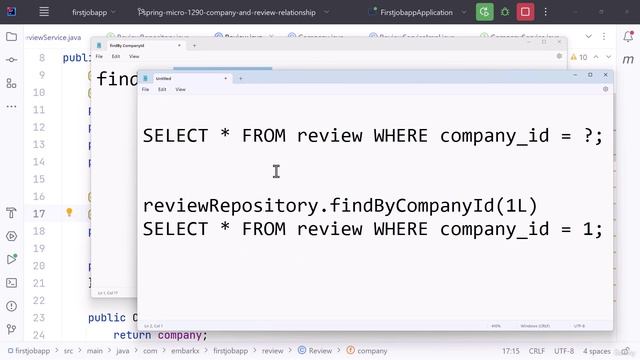
Task: Go to next highlighted problem arrow
Action: pyautogui.click(x=609, y=57)
